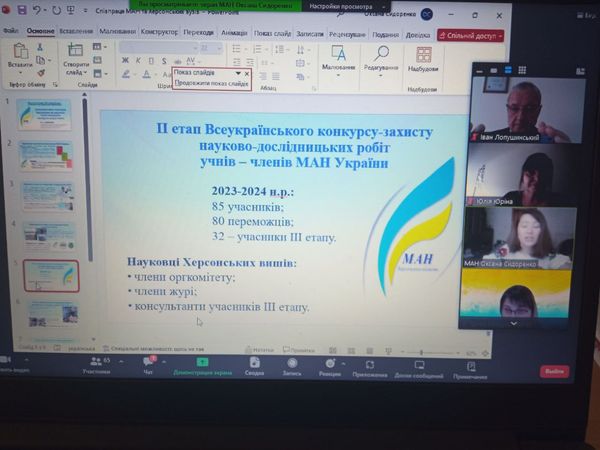This screenshot has width=600, height=450.
Task: Toggle numbered list
Action: (x=257, y=49)
